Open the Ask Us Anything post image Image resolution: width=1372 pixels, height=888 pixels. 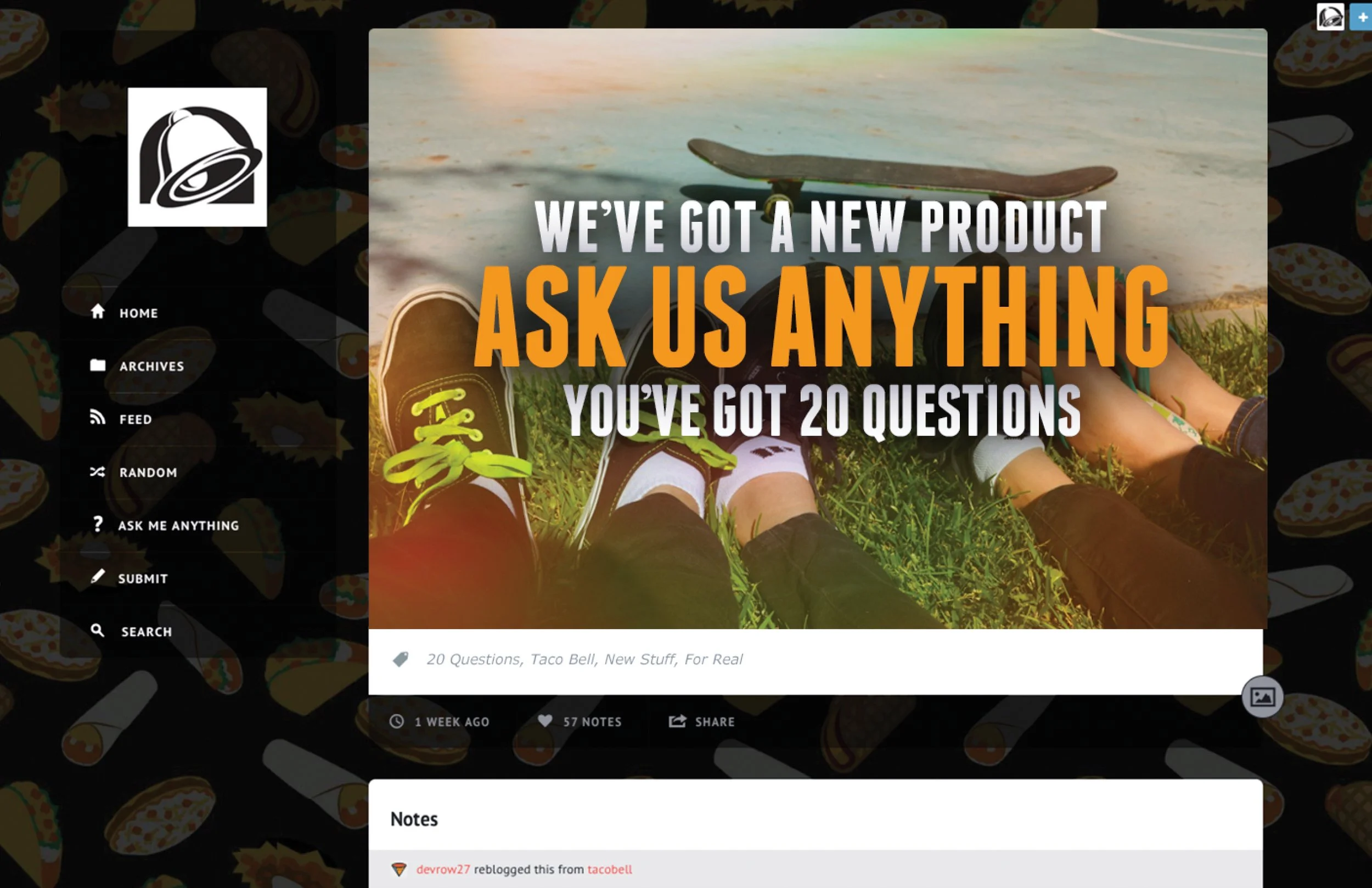817,329
